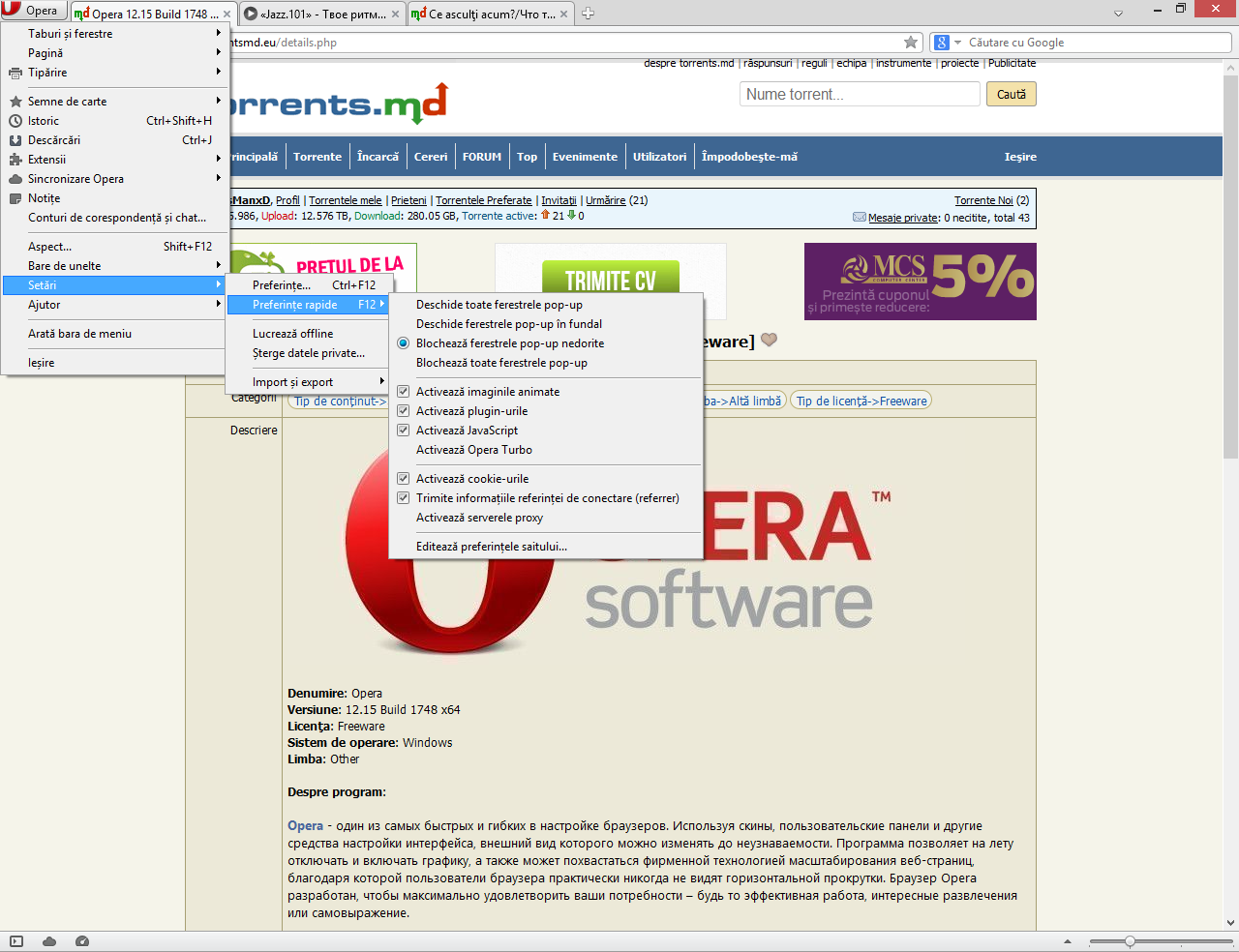Open Preferințe... dialog
This screenshot has height=952, width=1239.
[307, 285]
